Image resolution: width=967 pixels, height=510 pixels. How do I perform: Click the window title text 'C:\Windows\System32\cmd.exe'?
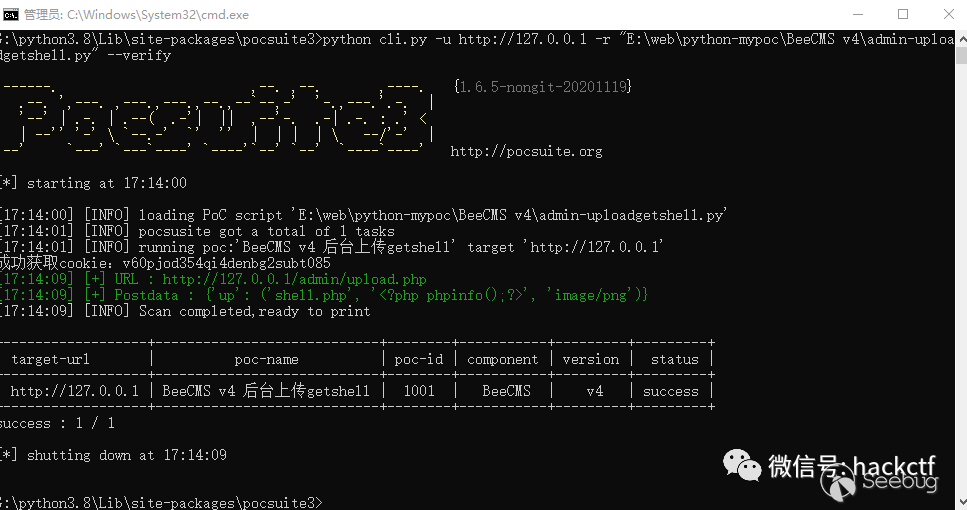(158, 14)
